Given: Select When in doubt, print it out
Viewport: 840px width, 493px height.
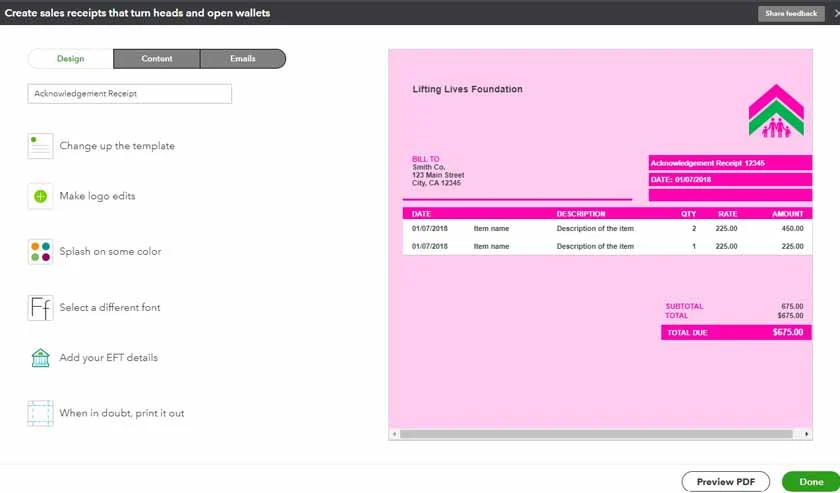Looking at the screenshot, I should (122, 413).
